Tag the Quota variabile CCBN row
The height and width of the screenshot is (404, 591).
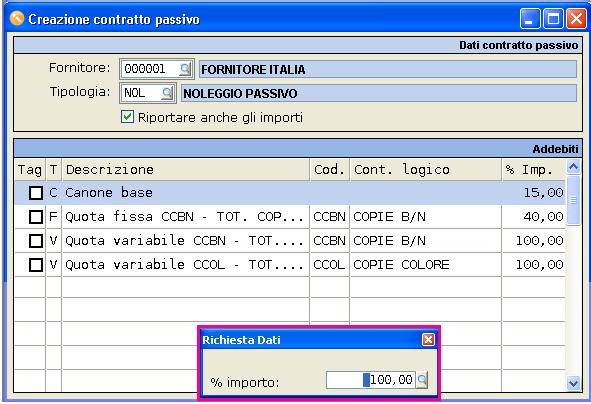pyautogui.click(x=36, y=240)
